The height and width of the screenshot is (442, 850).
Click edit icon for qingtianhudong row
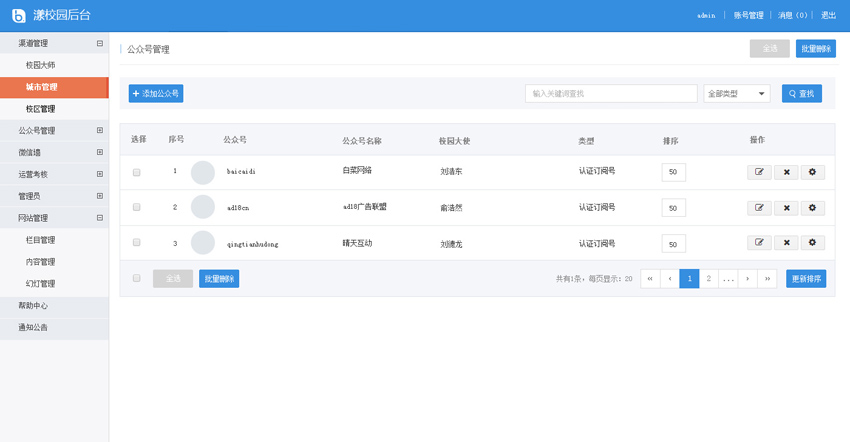tap(759, 243)
